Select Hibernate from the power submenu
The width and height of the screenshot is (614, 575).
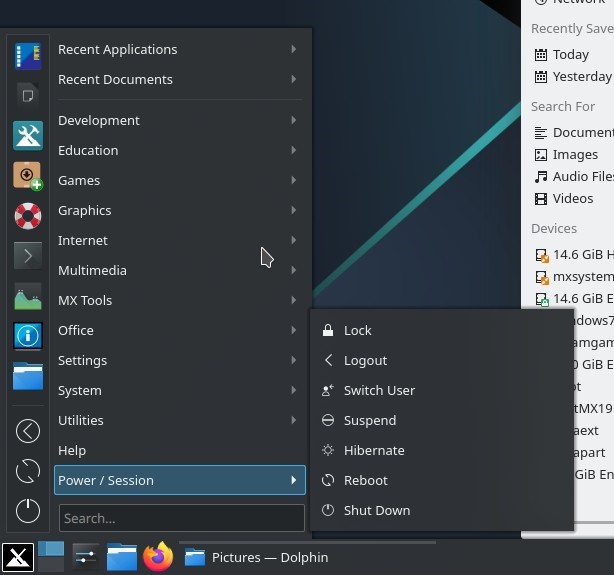(374, 450)
